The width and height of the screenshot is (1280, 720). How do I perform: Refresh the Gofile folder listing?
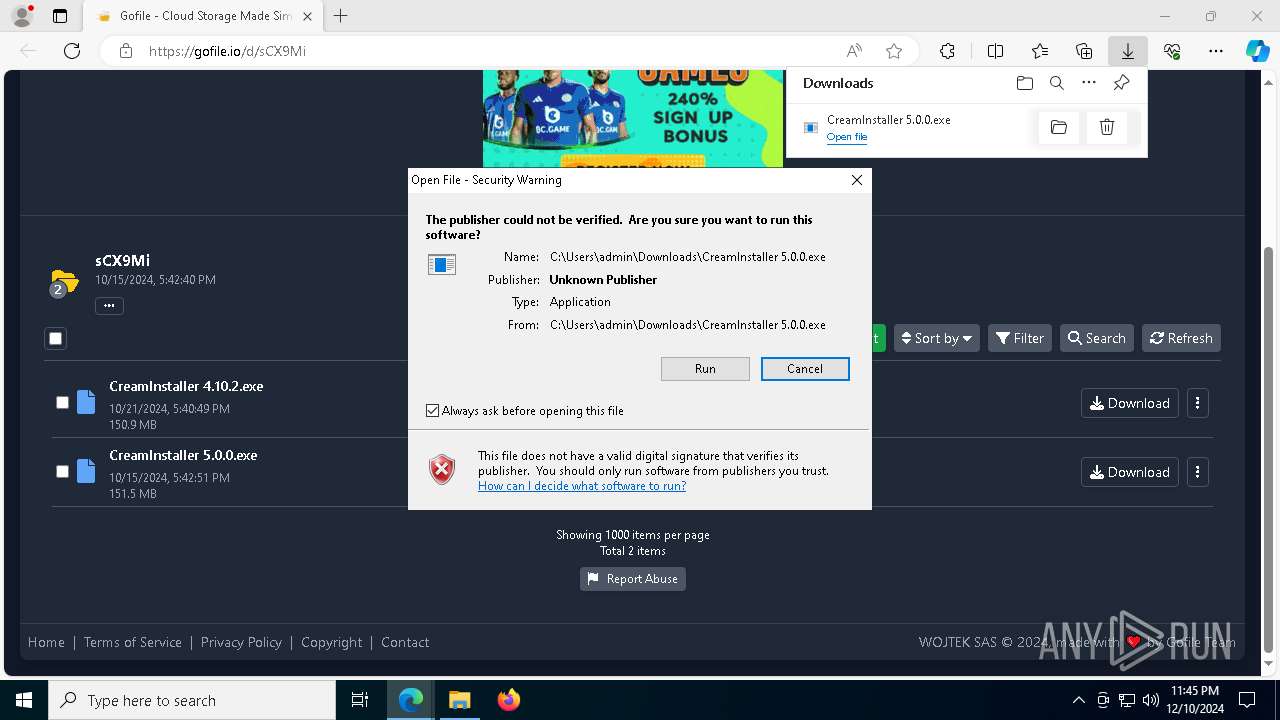click(1181, 338)
